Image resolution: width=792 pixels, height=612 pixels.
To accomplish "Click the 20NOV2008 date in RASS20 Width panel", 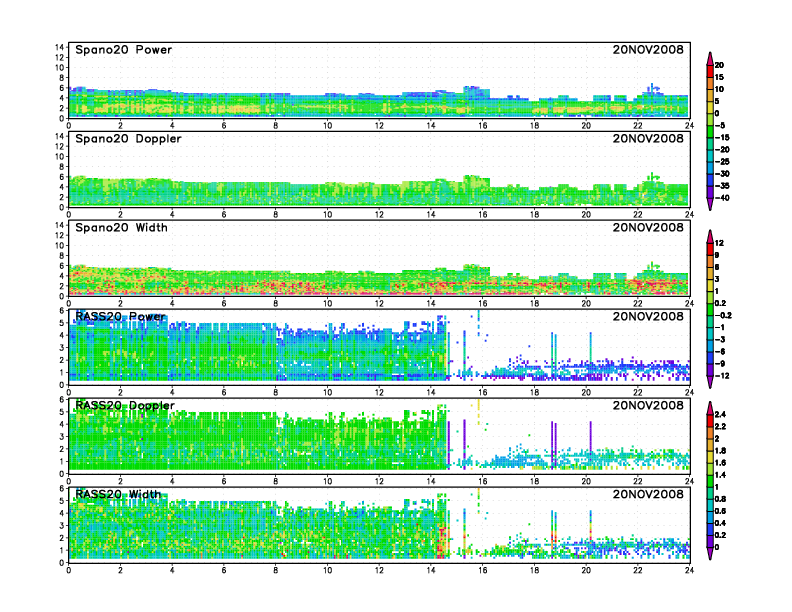I will [648, 494].
